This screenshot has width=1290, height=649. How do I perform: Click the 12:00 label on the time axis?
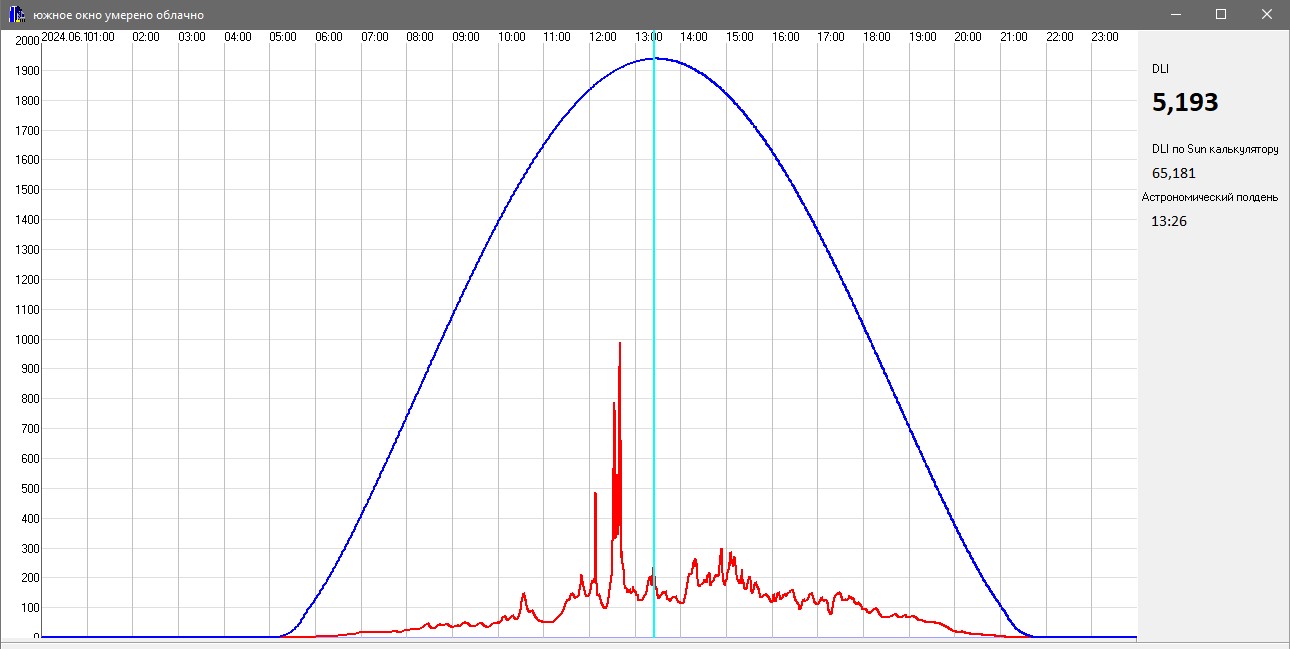click(603, 37)
